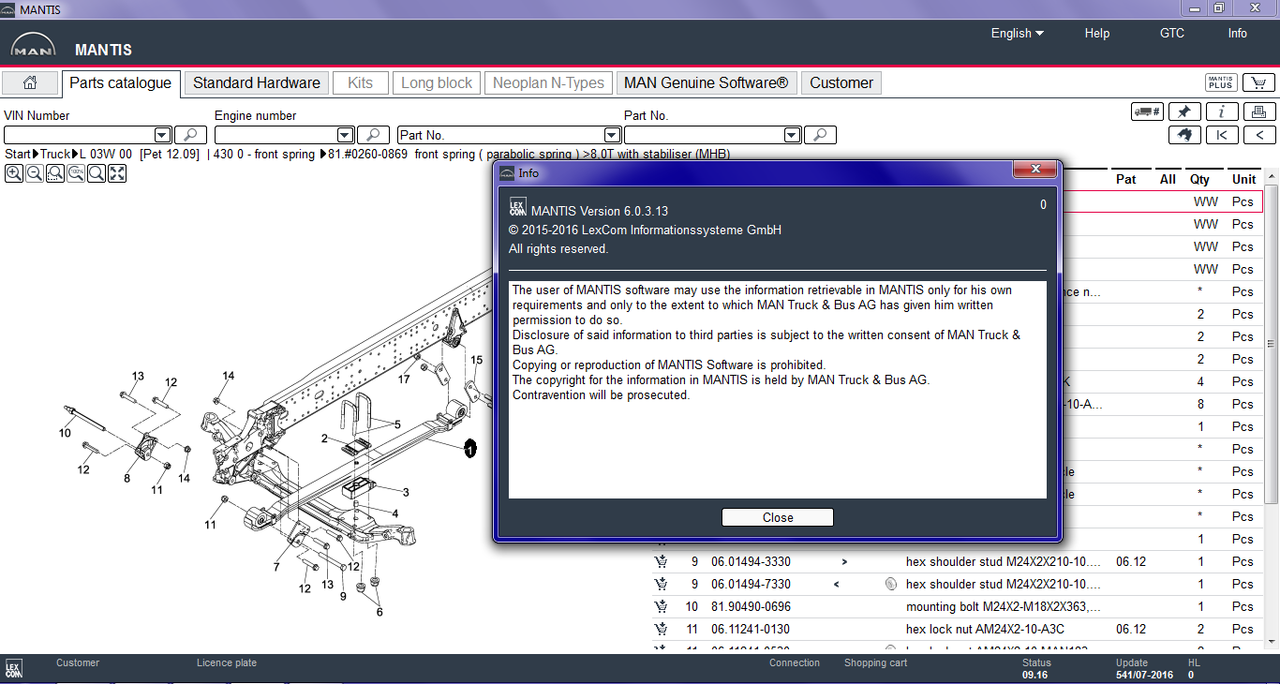Open the Info menu
Screen dimensions: 1280x684
pyautogui.click(x=1237, y=33)
